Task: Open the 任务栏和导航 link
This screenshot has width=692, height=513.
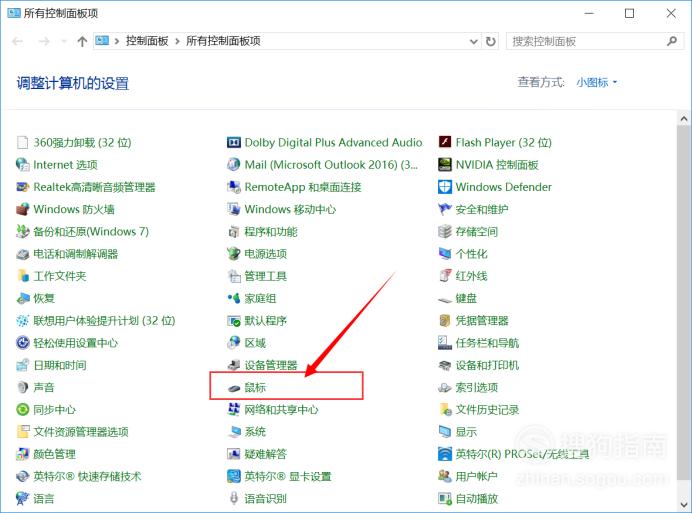Action: click(487, 343)
